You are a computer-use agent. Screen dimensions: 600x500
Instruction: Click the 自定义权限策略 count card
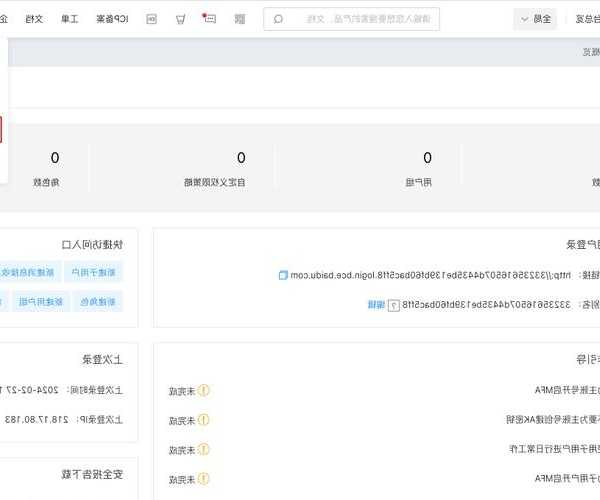[x=240, y=168]
